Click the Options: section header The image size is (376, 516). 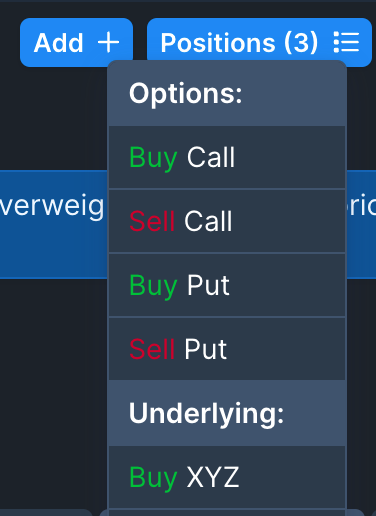pos(227,94)
